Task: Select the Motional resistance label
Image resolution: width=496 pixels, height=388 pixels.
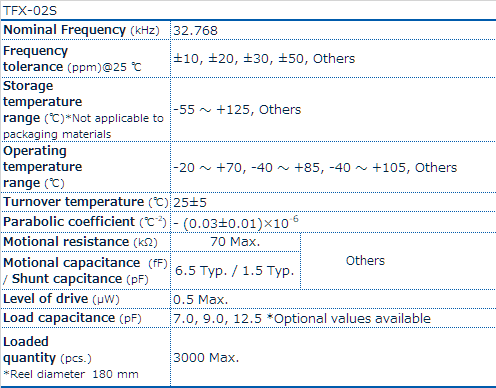Action: [80, 242]
